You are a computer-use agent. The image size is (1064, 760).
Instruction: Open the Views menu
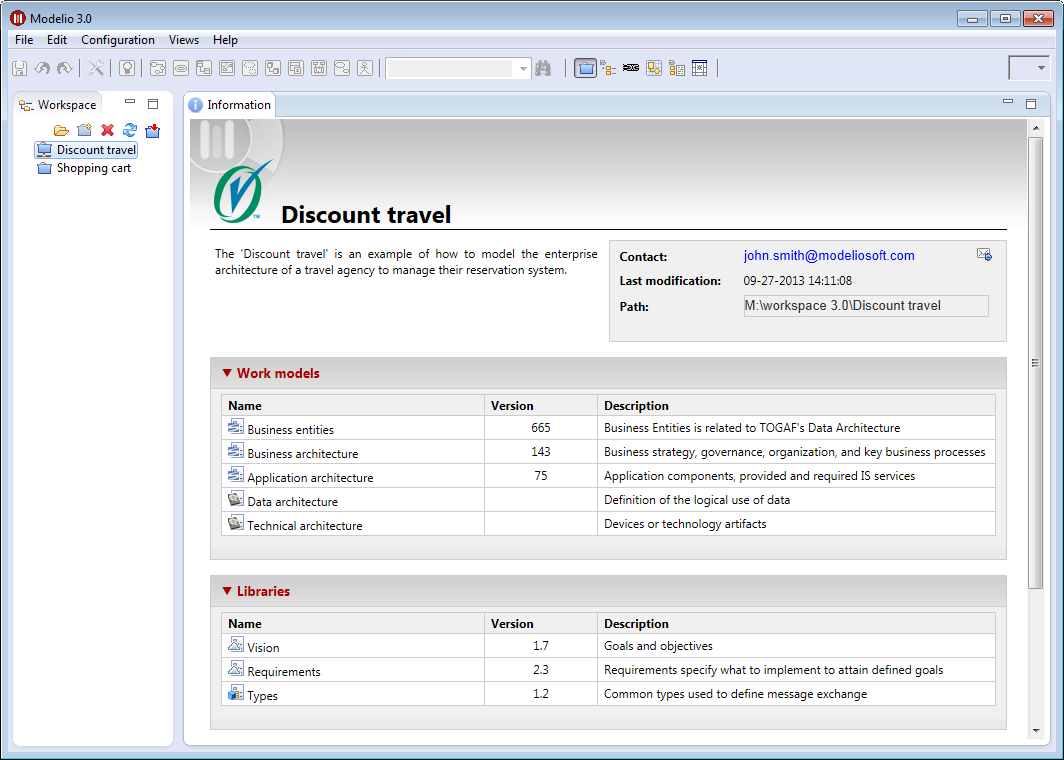point(184,40)
